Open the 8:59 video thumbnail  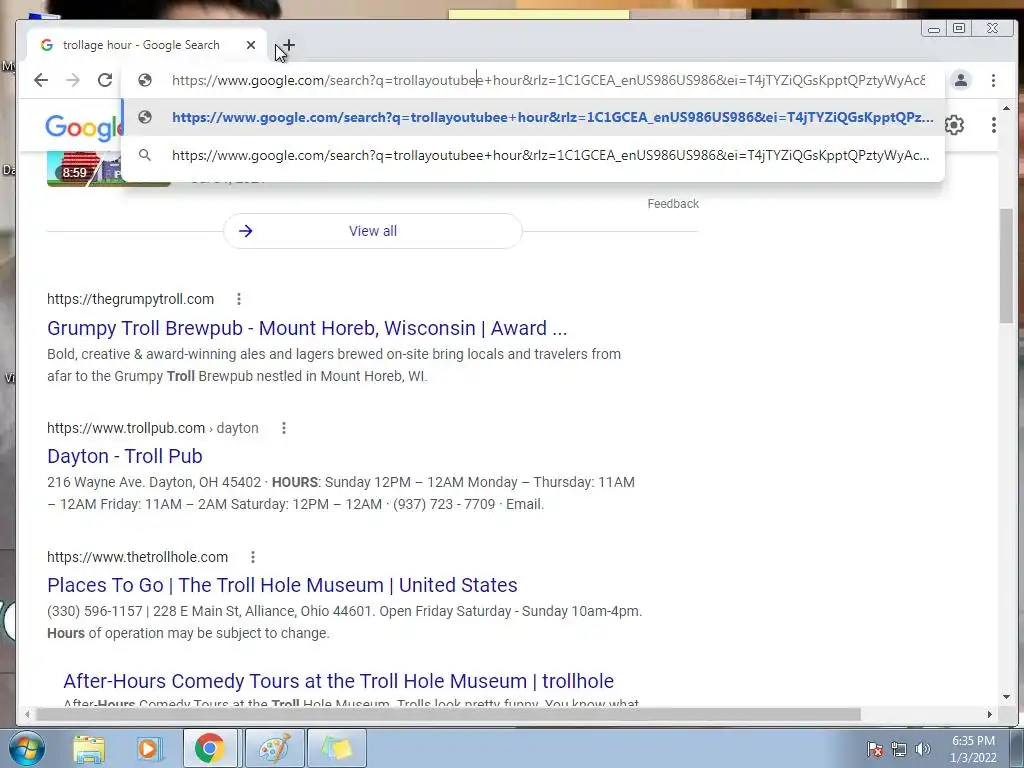[108, 169]
